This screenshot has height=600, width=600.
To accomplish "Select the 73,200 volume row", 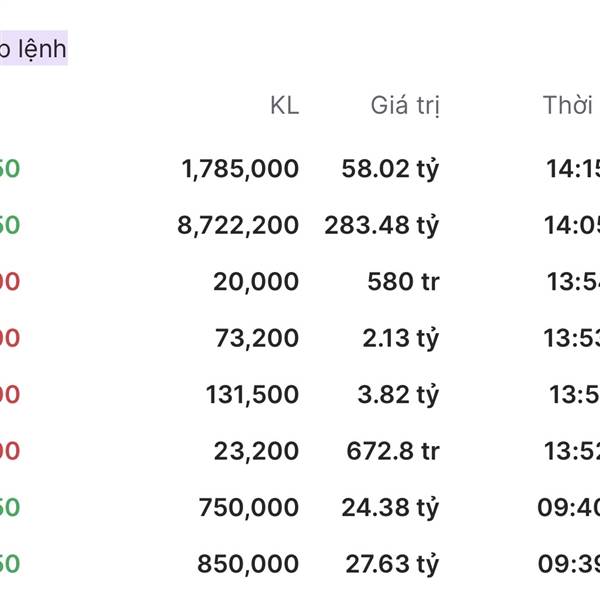I will tap(300, 338).
